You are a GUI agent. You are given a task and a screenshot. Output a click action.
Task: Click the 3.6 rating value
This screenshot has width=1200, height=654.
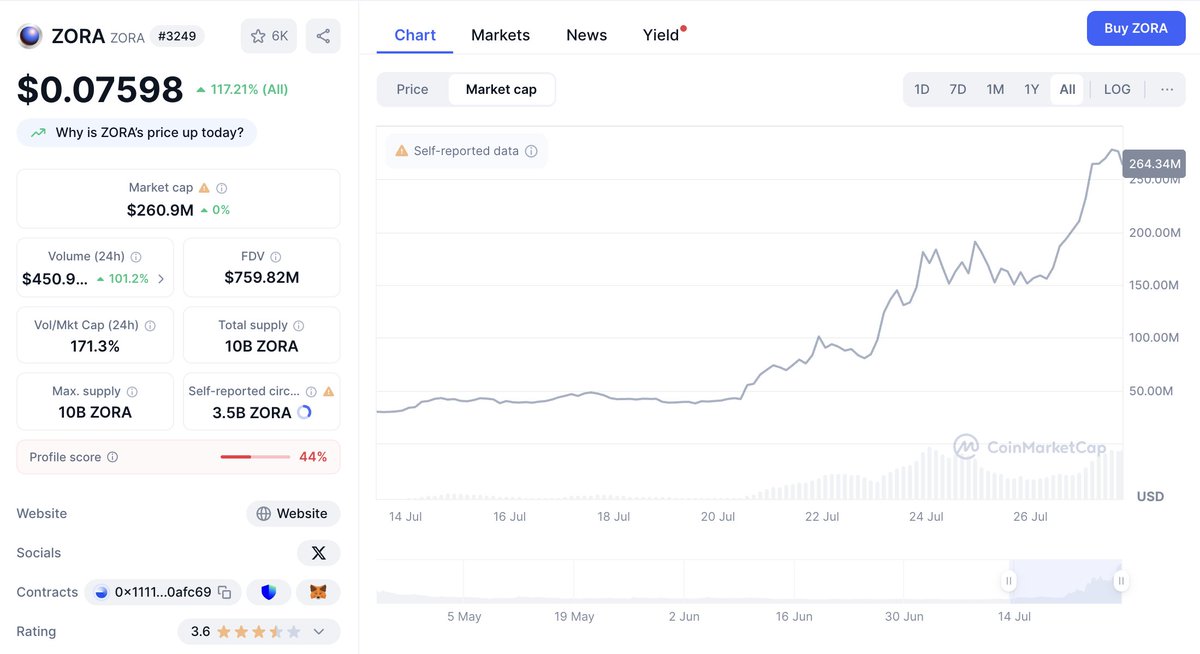[x=200, y=632]
